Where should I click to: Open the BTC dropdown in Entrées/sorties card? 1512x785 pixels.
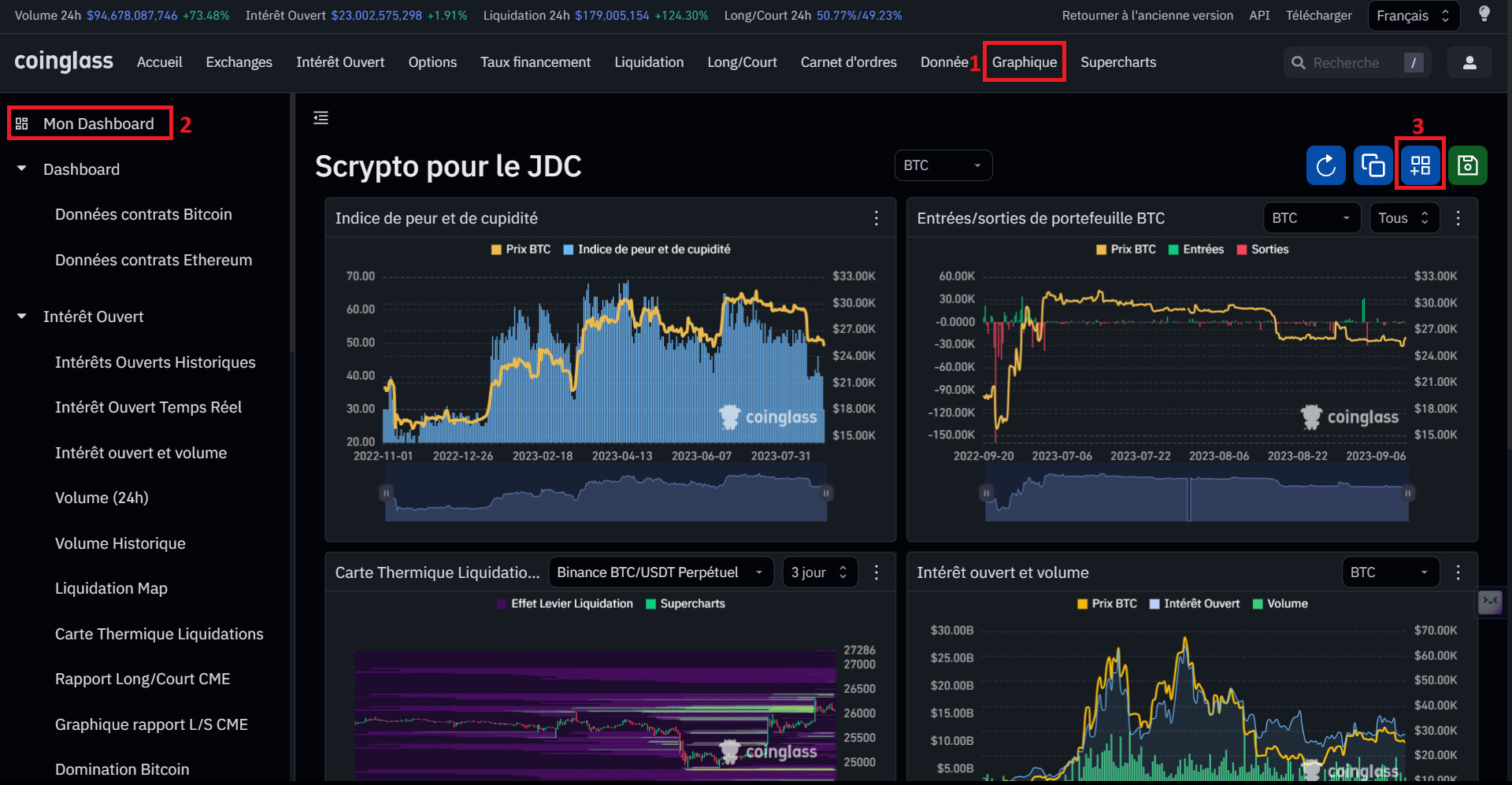[x=1312, y=218]
